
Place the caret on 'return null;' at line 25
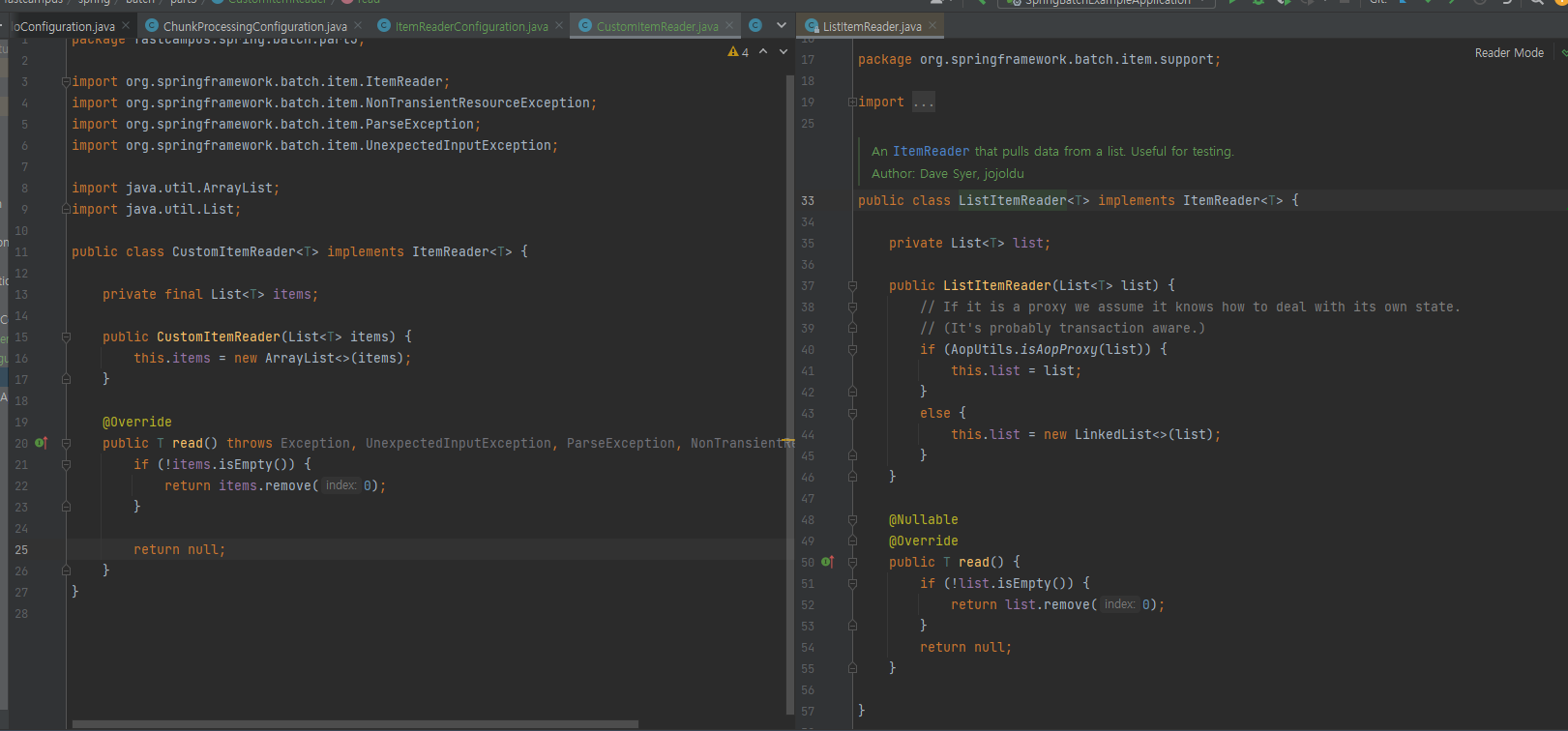179,549
